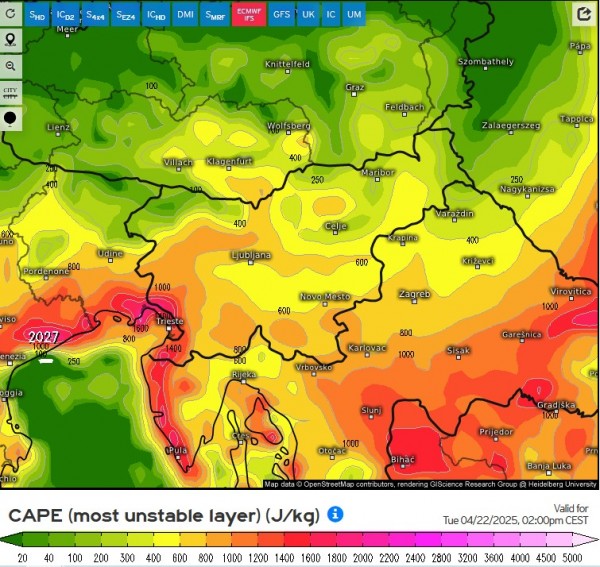Click the Križevci city label
The image size is (600, 567).
[x=478, y=261]
